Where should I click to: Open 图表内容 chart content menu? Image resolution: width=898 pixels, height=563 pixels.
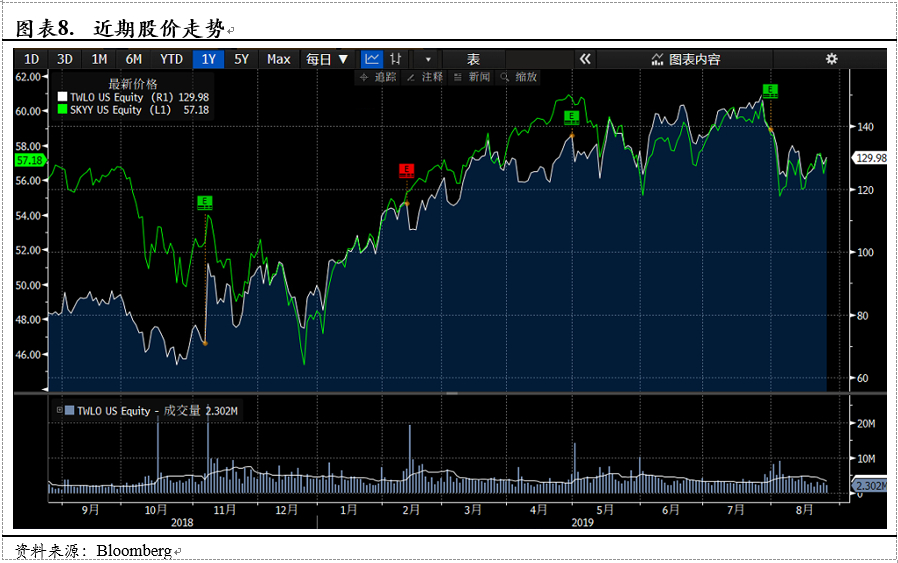(686, 59)
